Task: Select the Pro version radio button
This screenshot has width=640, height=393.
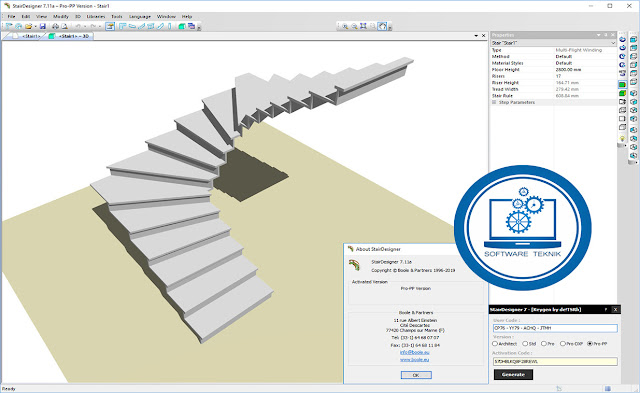Action: (x=543, y=344)
